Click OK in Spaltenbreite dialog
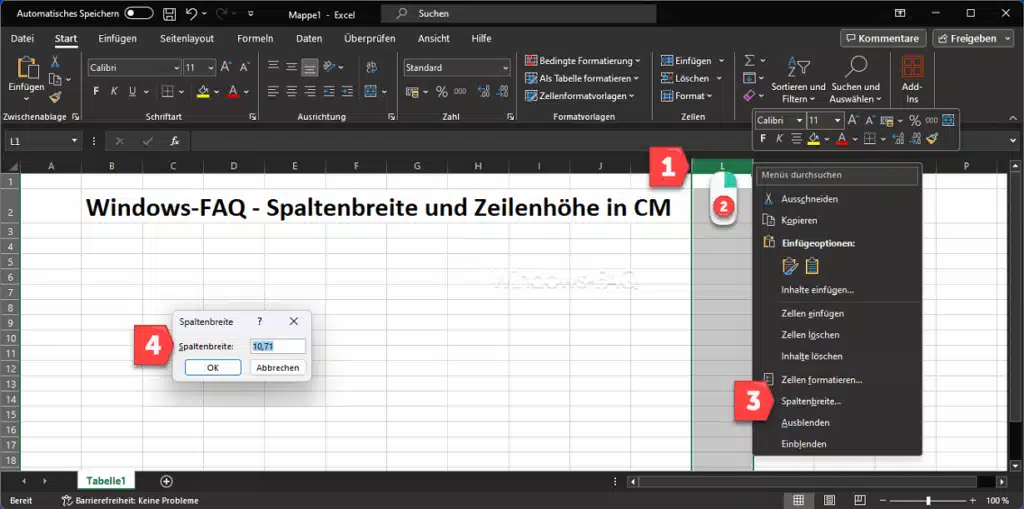 213,368
